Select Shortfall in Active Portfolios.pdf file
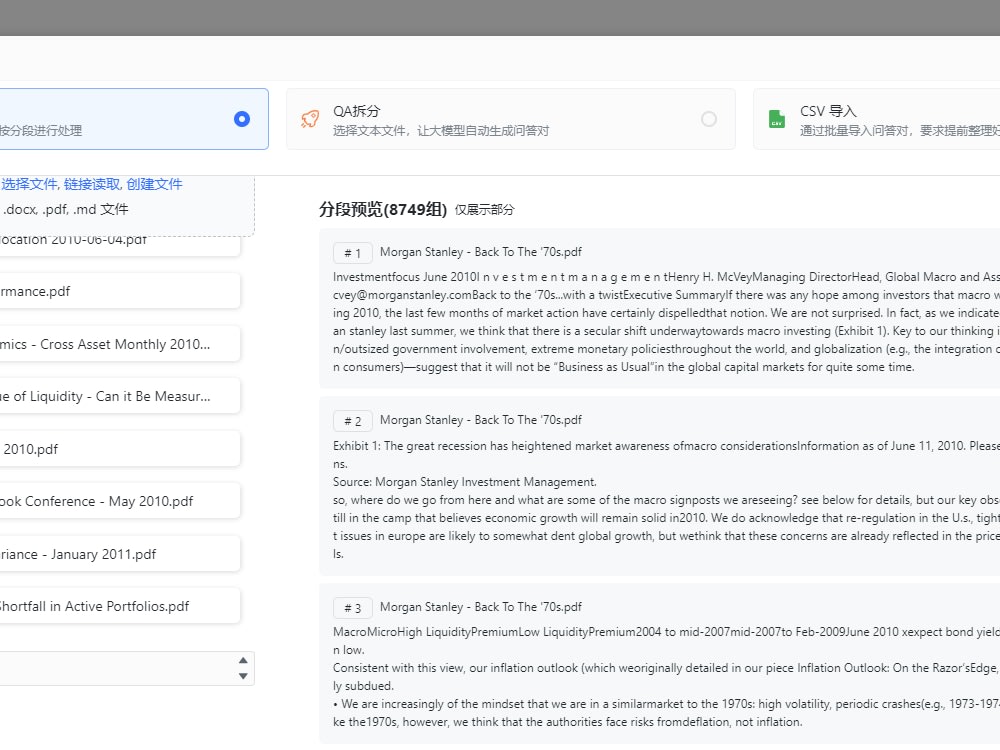Screen dimensions: 1000x750 (120, 607)
